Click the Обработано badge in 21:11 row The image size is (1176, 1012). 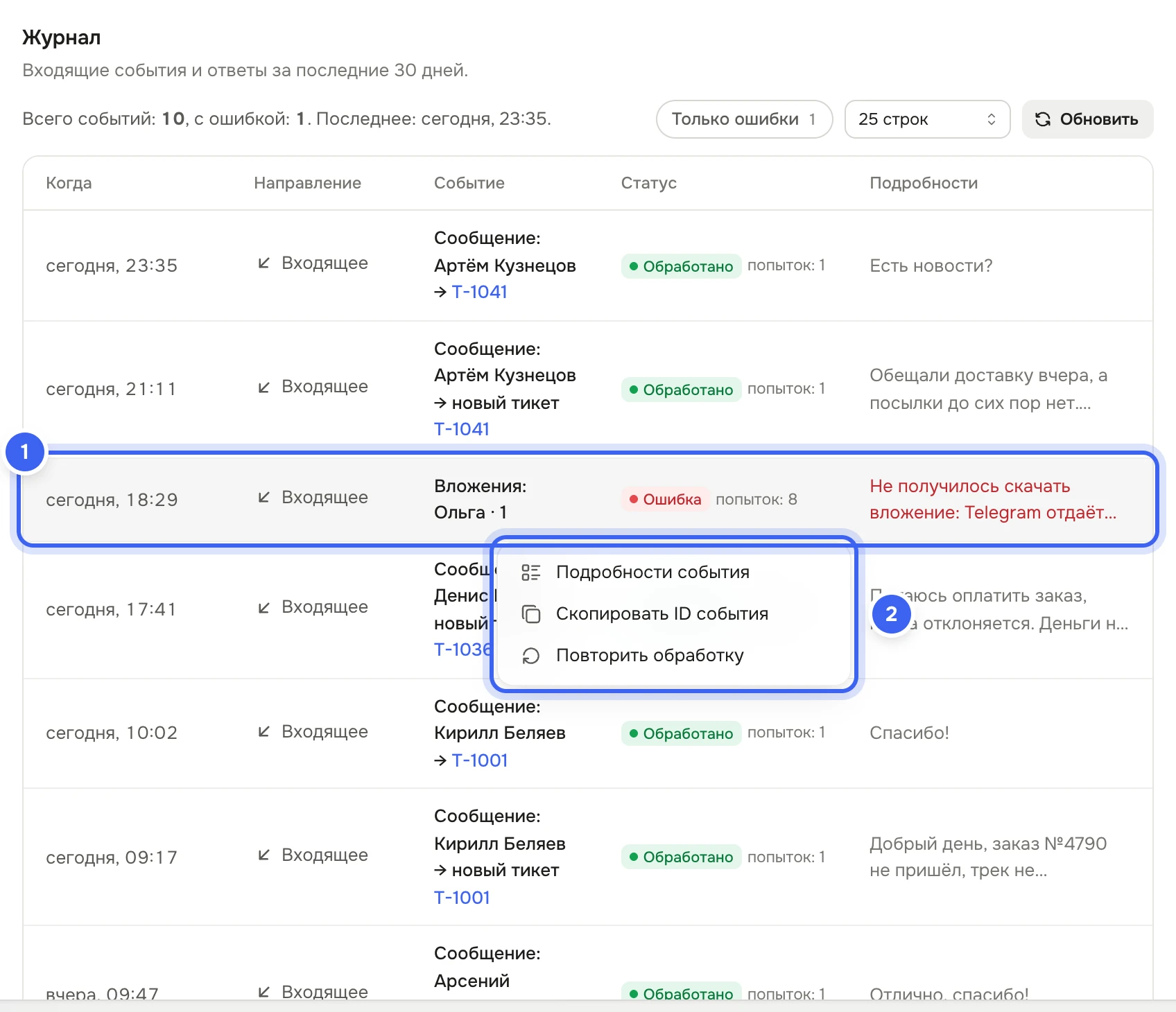pyautogui.click(x=681, y=390)
